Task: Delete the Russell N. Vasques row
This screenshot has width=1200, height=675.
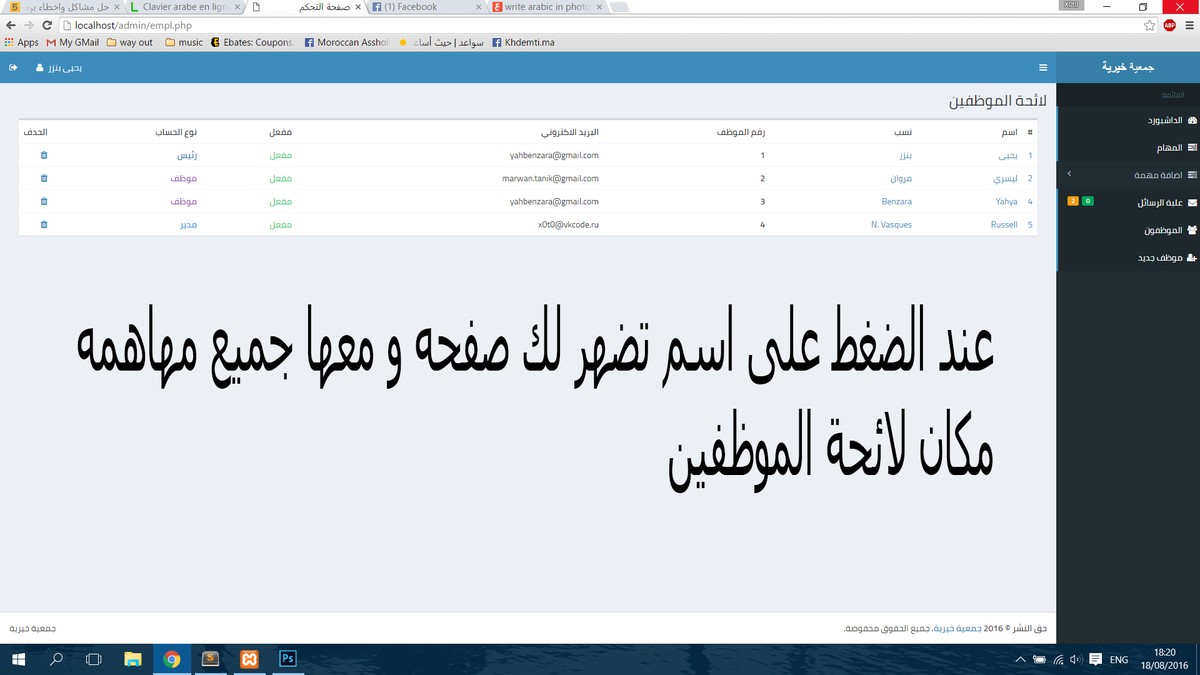Action: pos(43,225)
